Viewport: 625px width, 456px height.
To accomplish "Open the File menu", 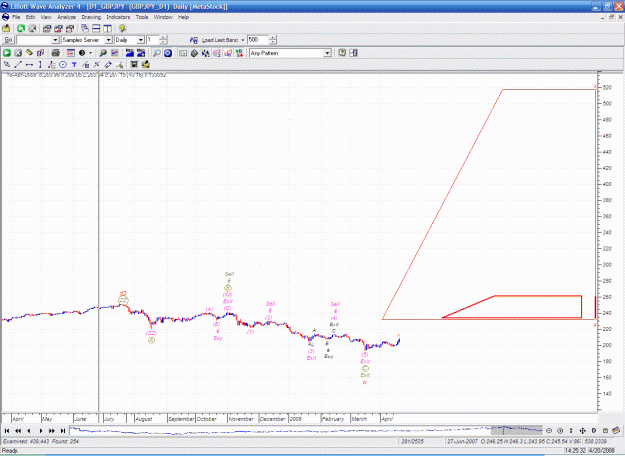I will pyautogui.click(x=16, y=17).
